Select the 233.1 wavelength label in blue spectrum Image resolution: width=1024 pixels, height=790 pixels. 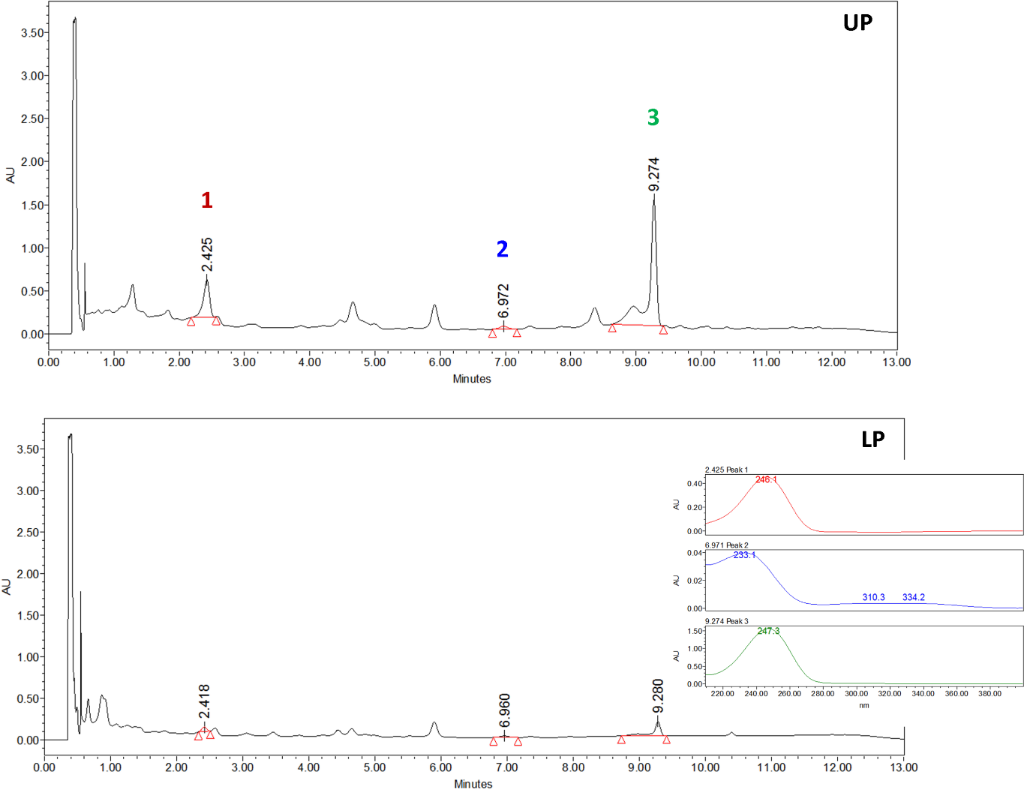coord(745,554)
